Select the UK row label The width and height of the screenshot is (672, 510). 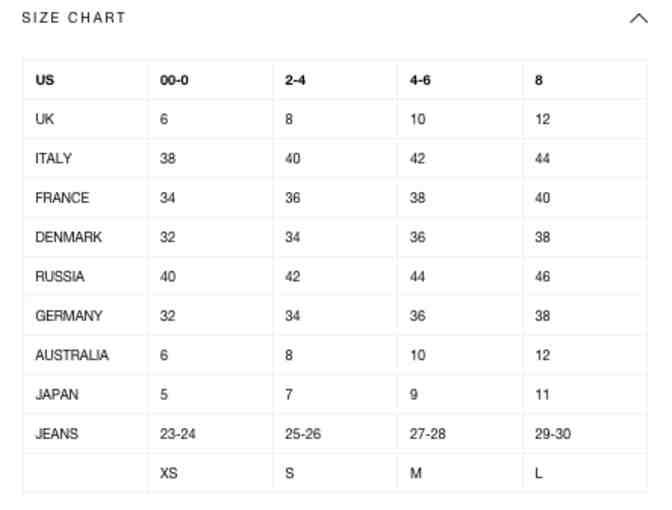[x=45, y=119]
